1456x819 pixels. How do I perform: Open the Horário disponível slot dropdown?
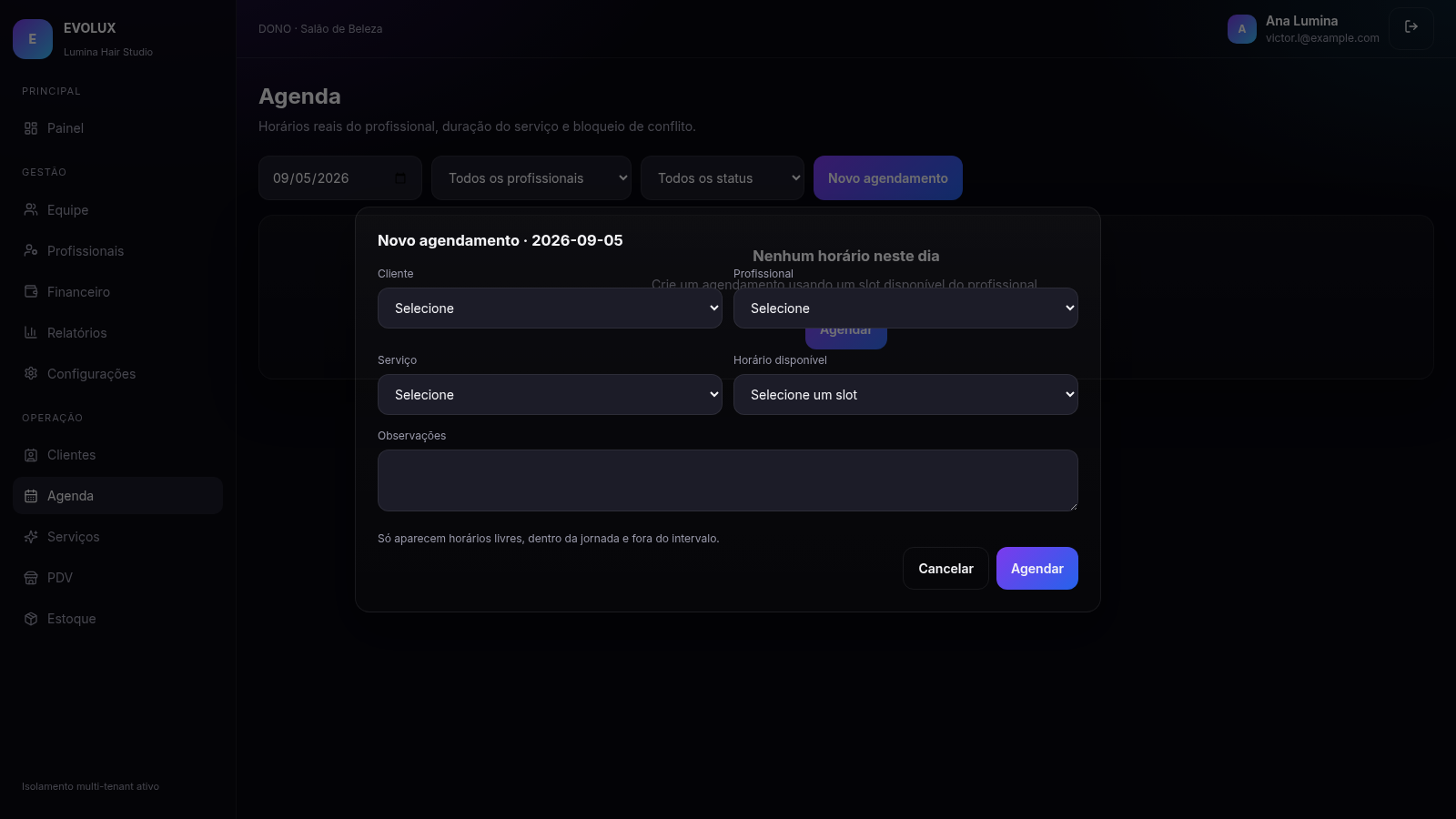905,395
